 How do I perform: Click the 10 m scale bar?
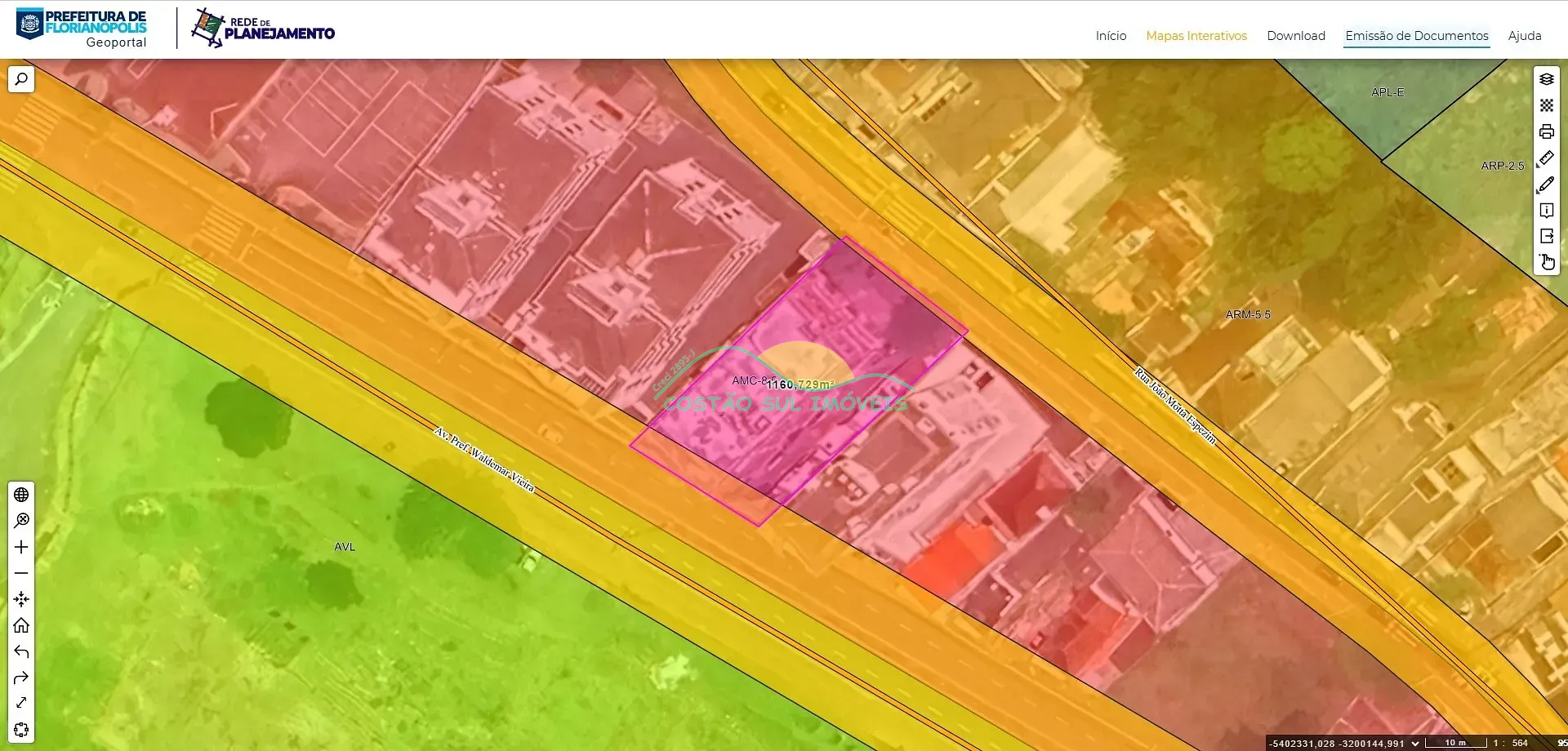point(1455,743)
